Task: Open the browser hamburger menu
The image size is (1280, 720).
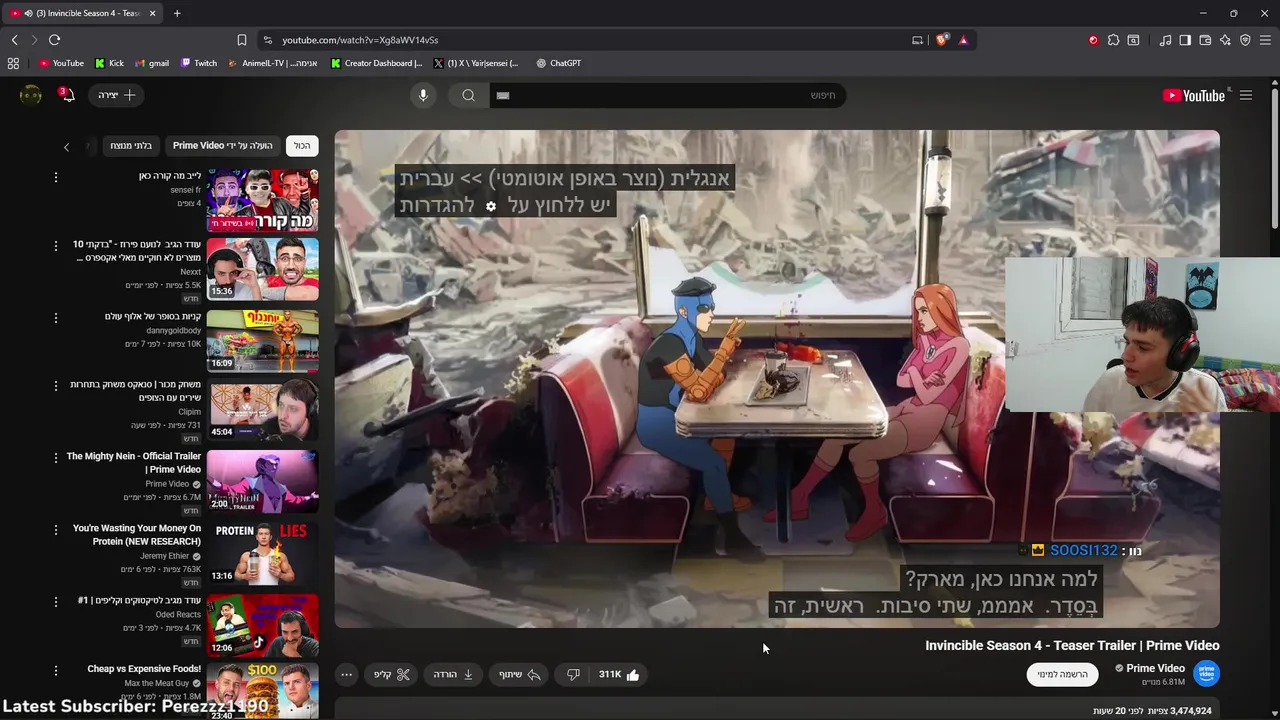Action: click(1265, 40)
